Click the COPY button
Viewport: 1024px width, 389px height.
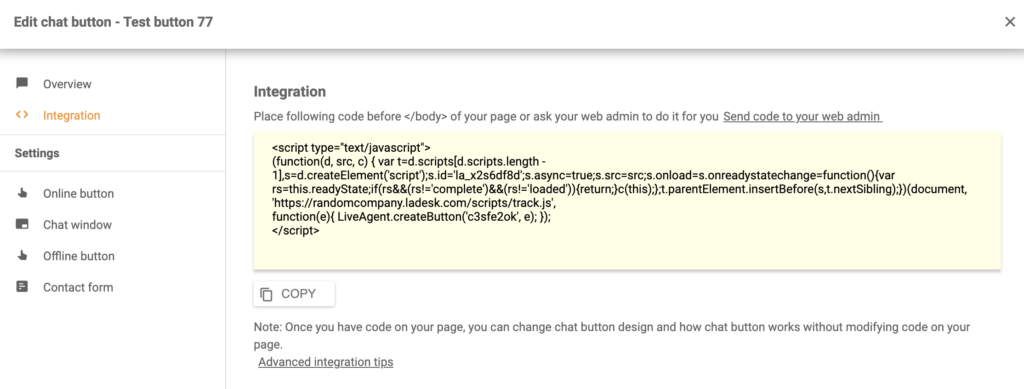click(294, 294)
